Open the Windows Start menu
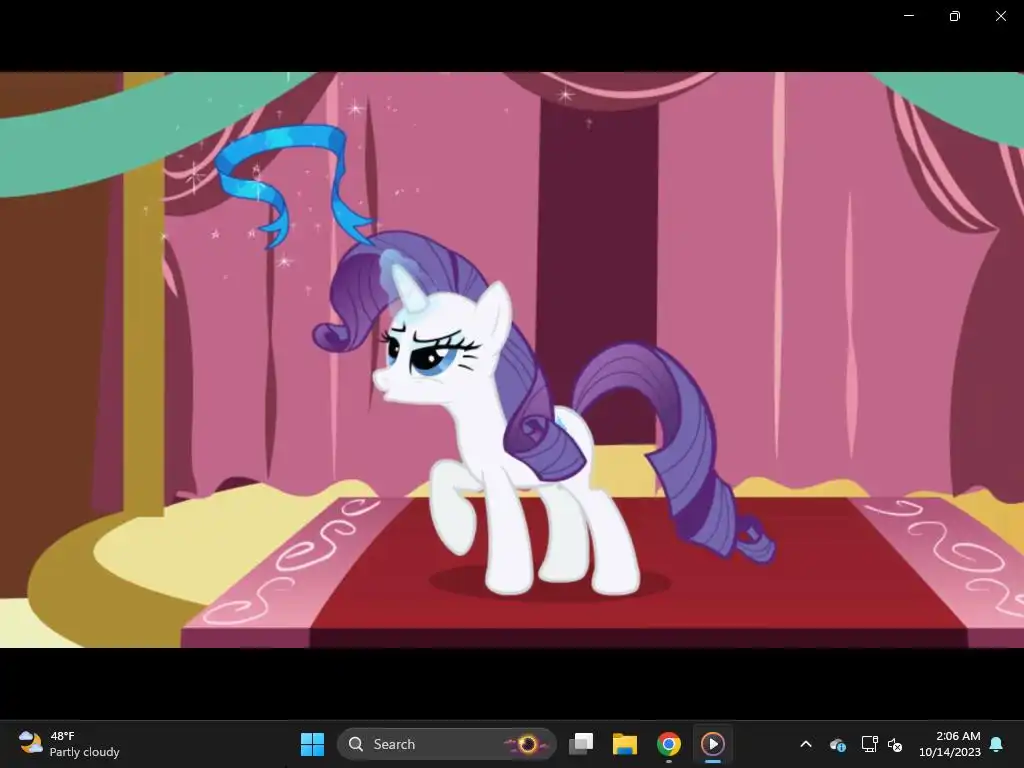The height and width of the screenshot is (768, 1024). [312, 744]
